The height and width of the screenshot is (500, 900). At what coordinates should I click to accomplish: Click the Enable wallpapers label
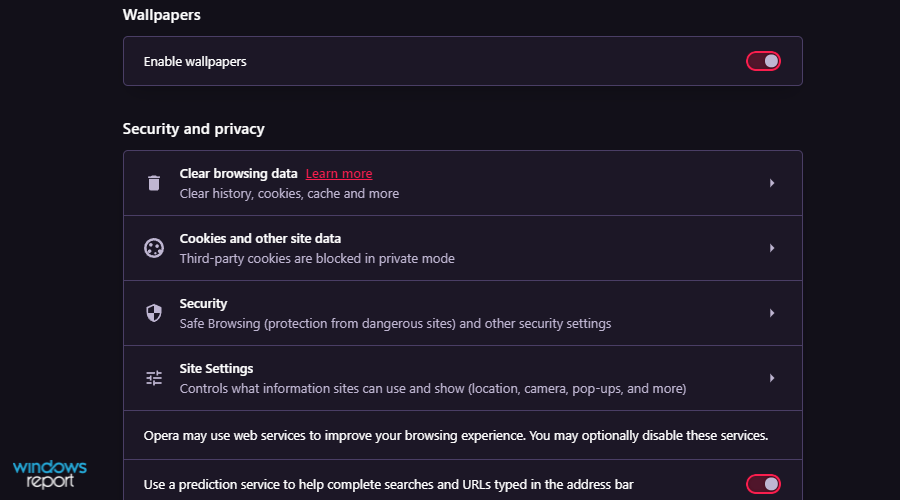pos(195,61)
